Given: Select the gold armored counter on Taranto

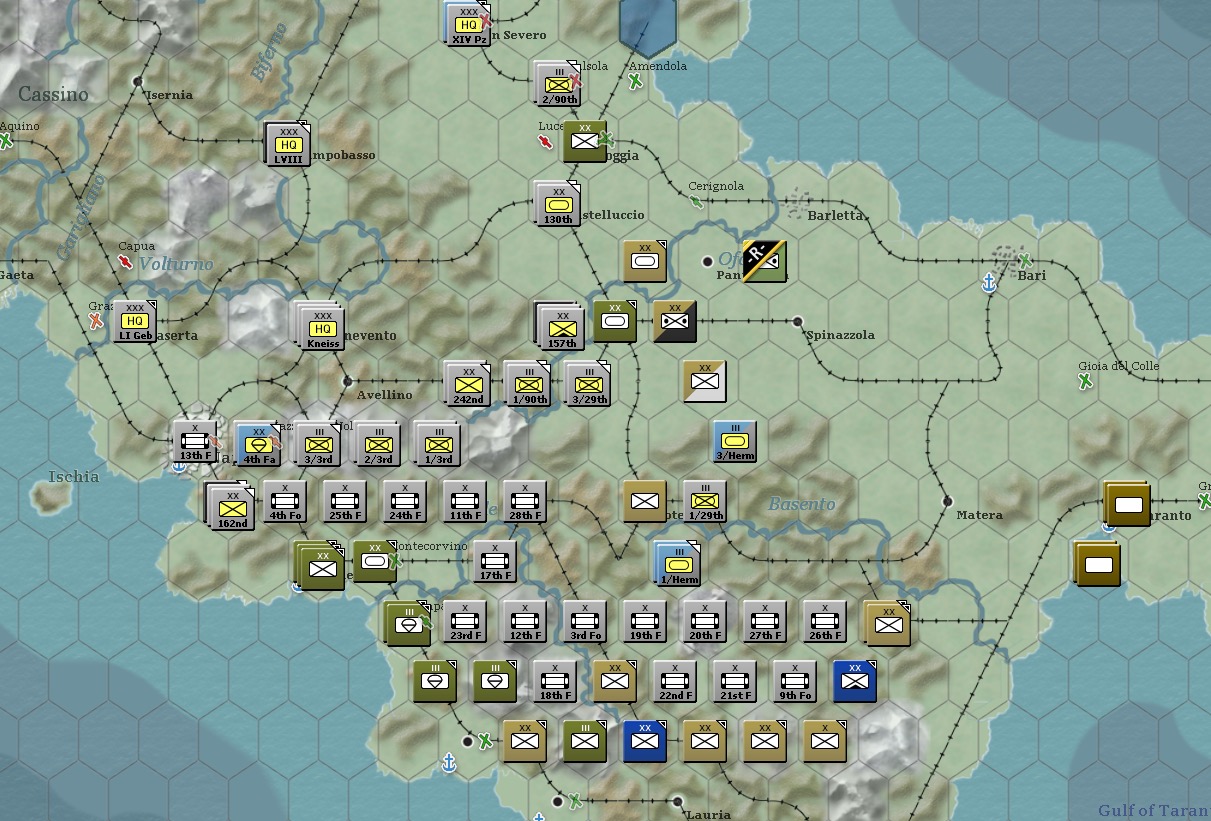Looking at the screenshot, I should tap(1129, 504).
